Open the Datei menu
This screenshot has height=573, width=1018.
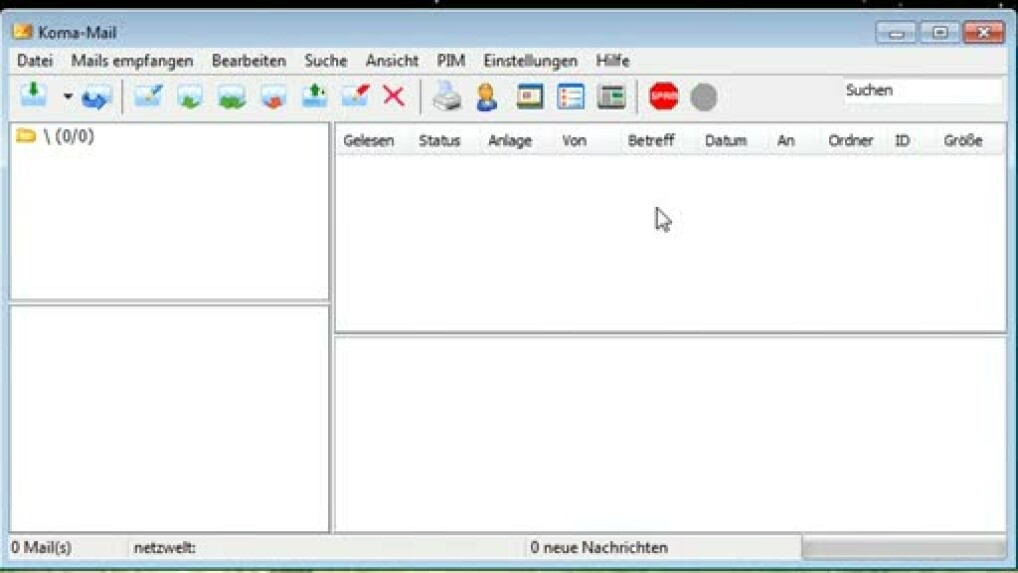click(35, 61)
